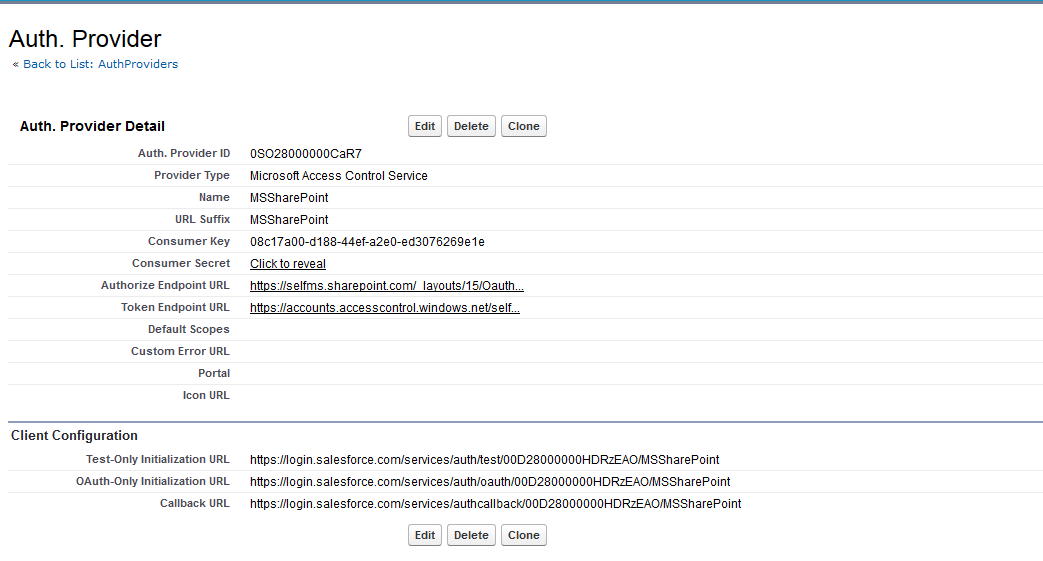The height and width of the screenshot is (561, 1043).
Task: Click the Client Configuration section header
Action: (x=74, y=435)
